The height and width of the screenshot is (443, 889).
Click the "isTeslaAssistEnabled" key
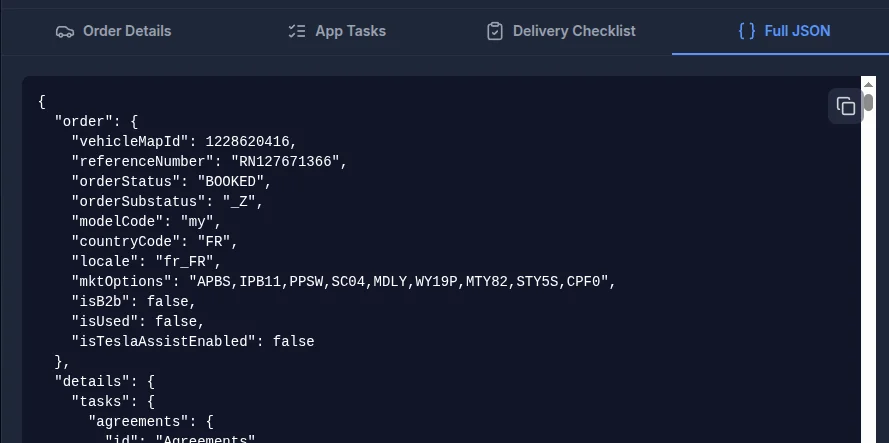click(x=164, y=341)
